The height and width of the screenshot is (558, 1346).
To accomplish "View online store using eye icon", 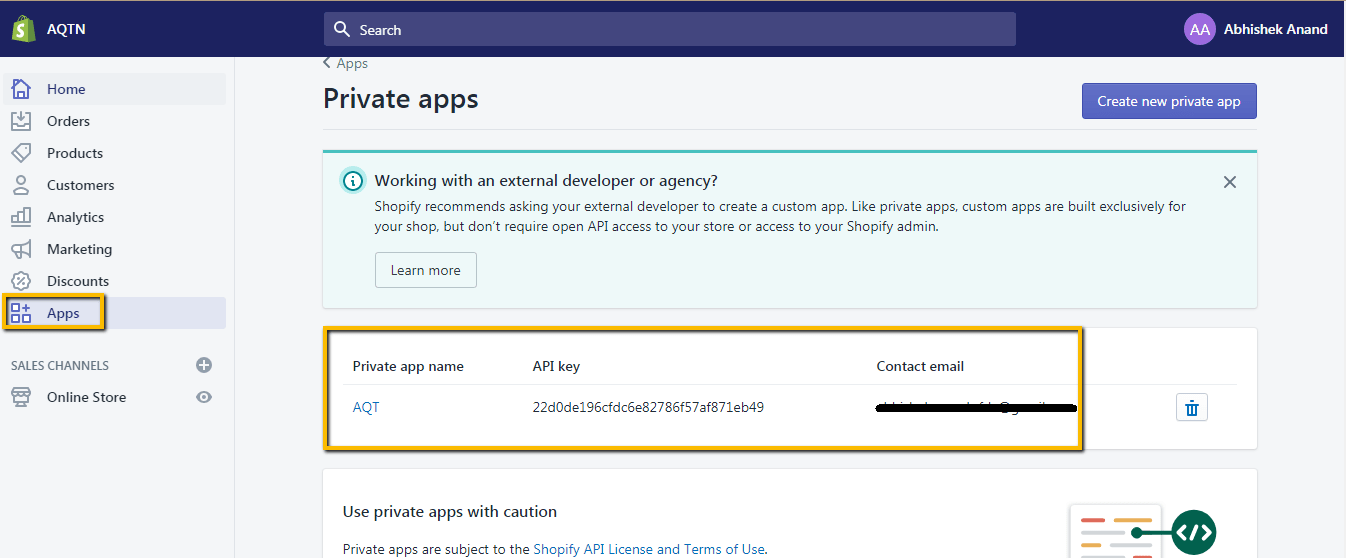I will [x=204, y=397].
